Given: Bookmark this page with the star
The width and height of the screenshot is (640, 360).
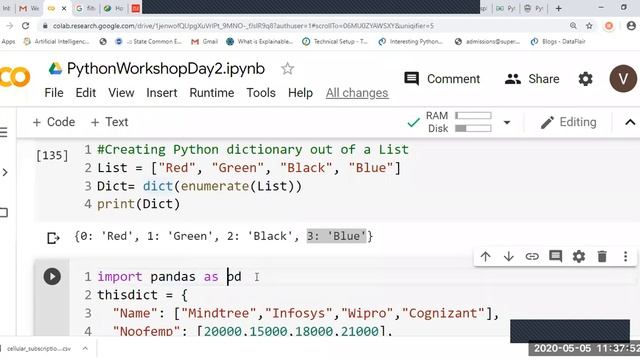Looking at the screenshot, I should coord(589,26).
